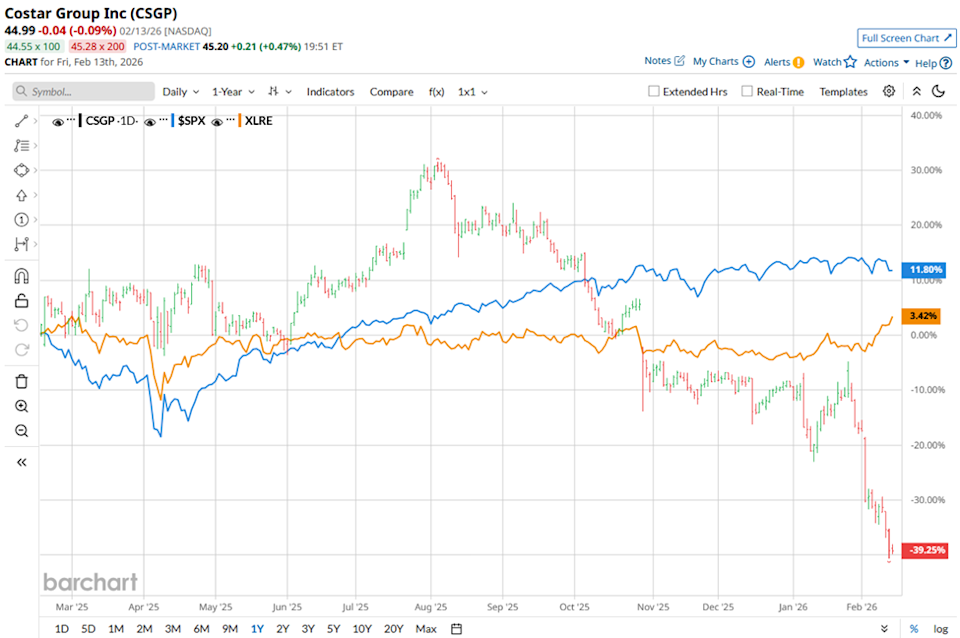Enable the Real-Time checkbox
Screen dimensions: 960x638
click(x=746, y=91)
